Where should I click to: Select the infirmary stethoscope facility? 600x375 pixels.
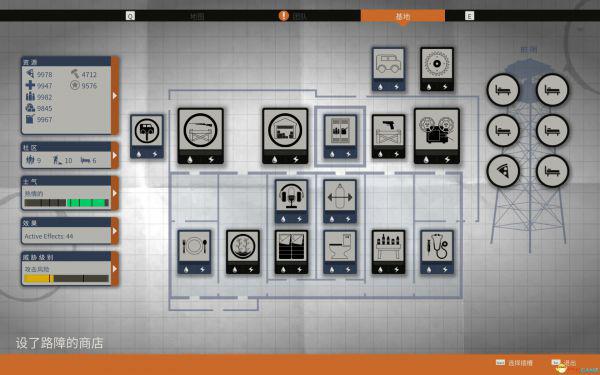pyautogui.click(x=437, y=252)
